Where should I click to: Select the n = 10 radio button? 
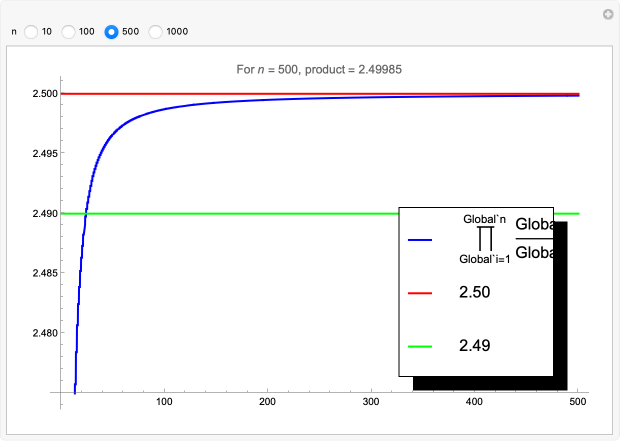pos(31,32)
